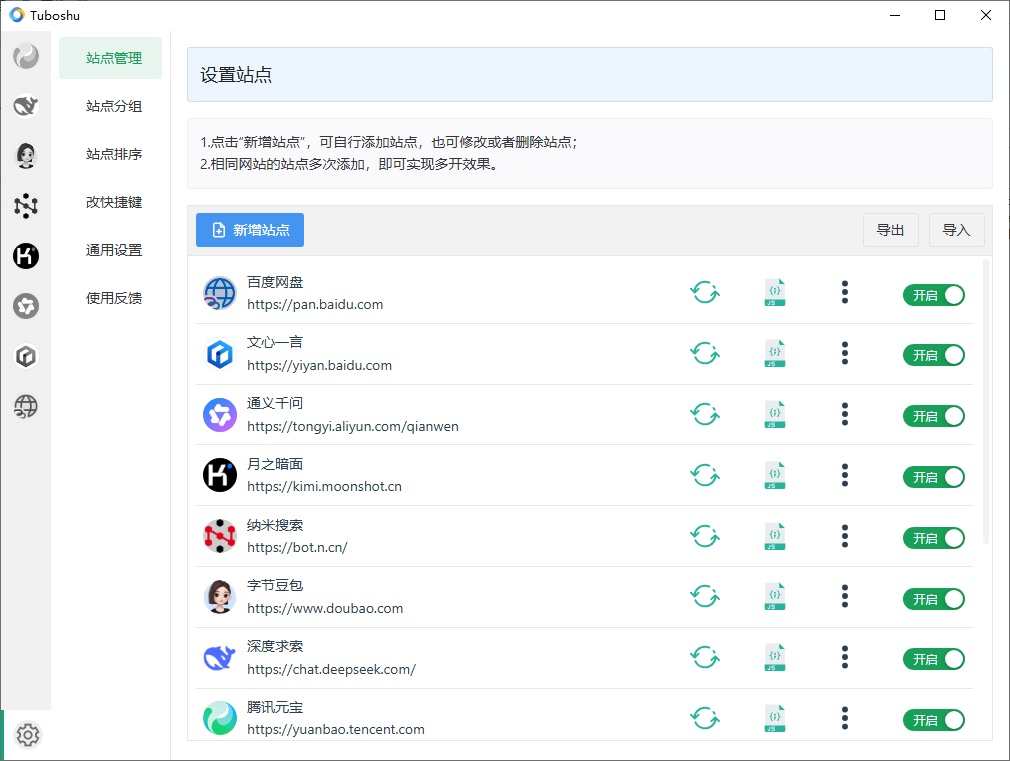
Task: Refresh the 百度网盘 site with its reload icon
Action: pos(705,293)
